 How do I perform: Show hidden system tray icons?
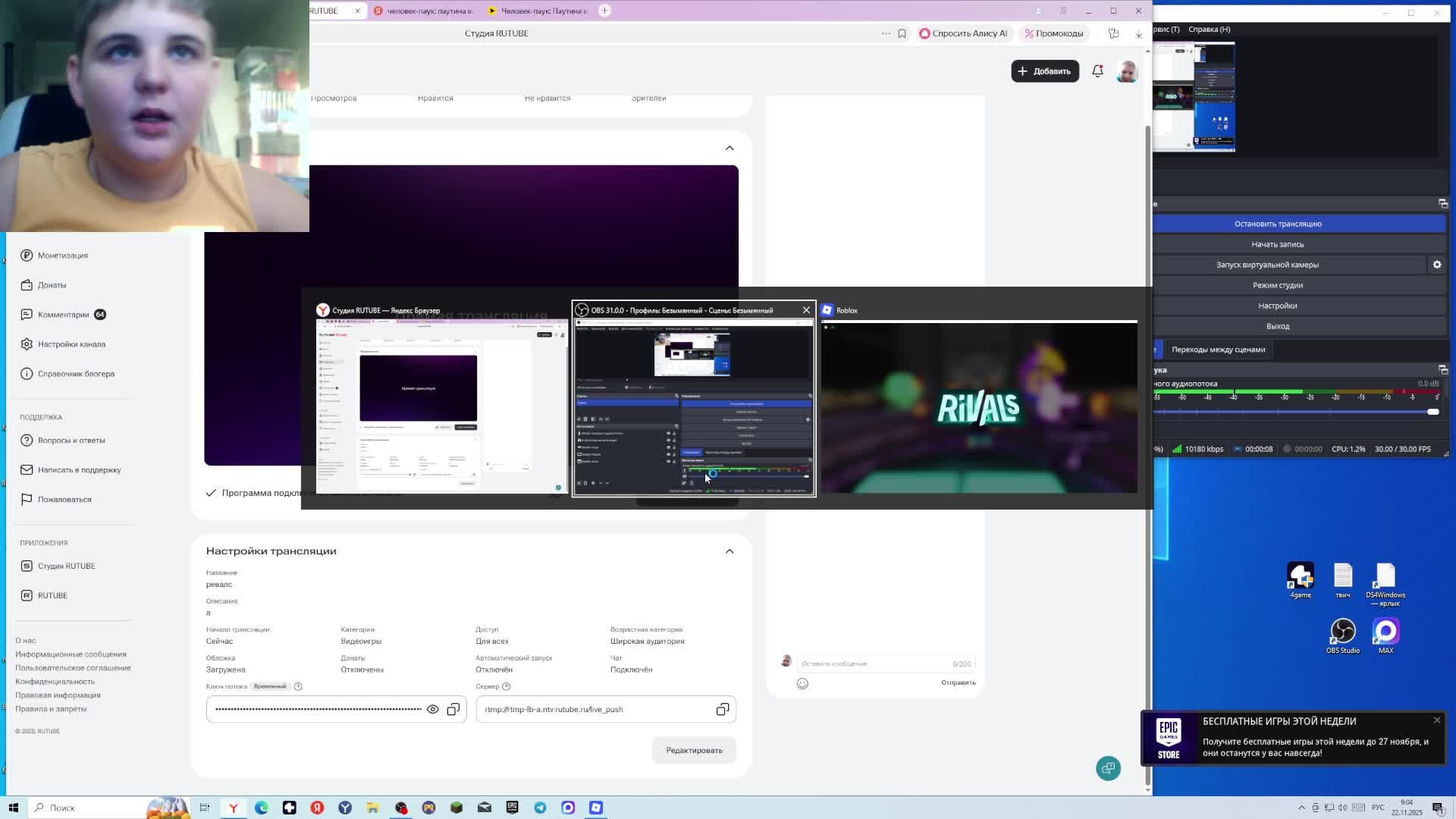click(1301, 808)
